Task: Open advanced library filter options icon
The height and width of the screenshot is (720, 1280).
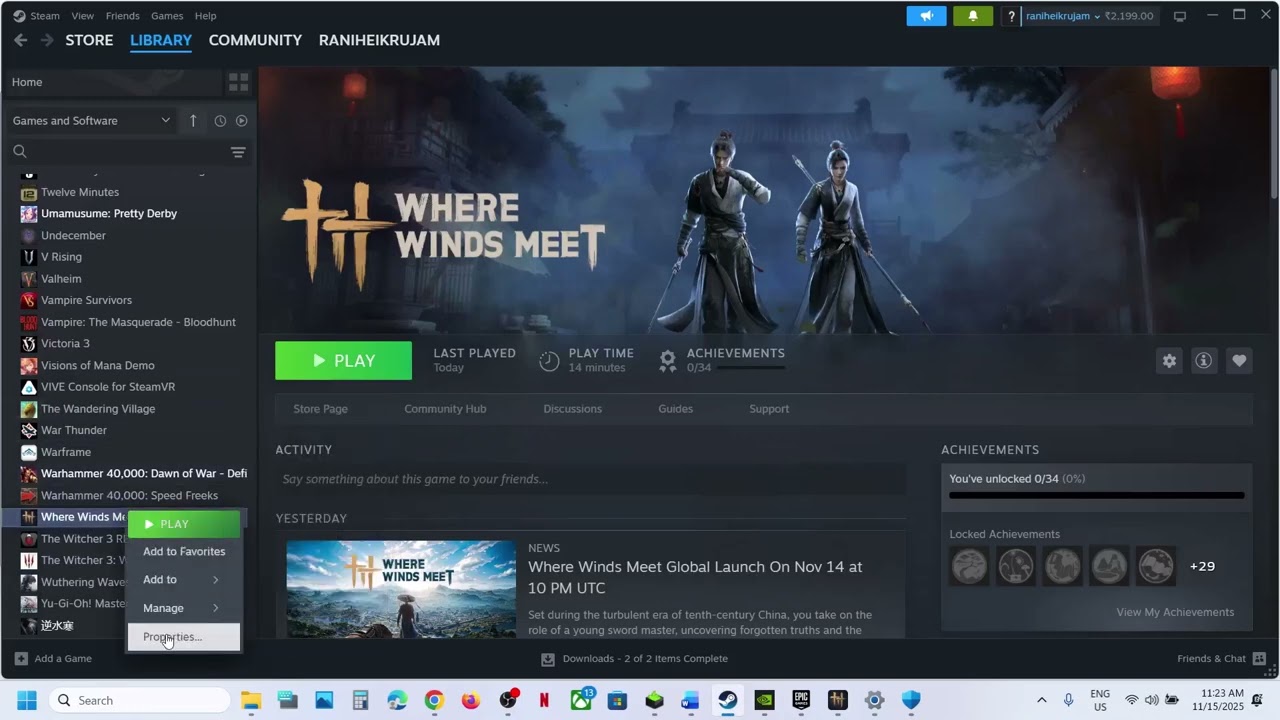Action: pyautogui.click(x=238, y=152)
